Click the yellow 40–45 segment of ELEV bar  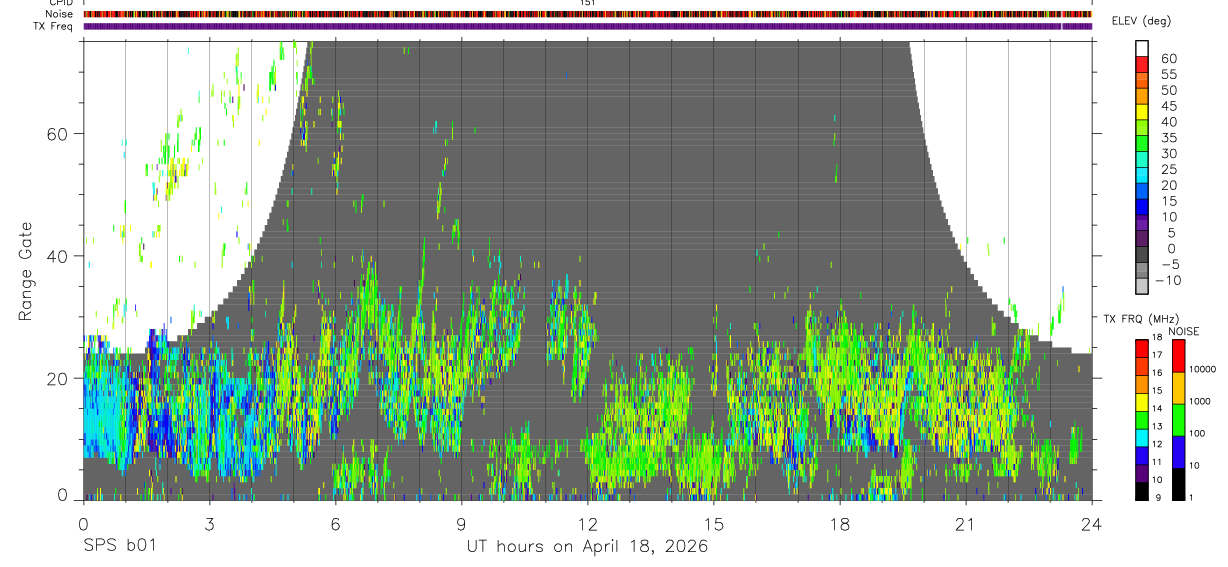pyautogui.click(x=1142, y=113)
